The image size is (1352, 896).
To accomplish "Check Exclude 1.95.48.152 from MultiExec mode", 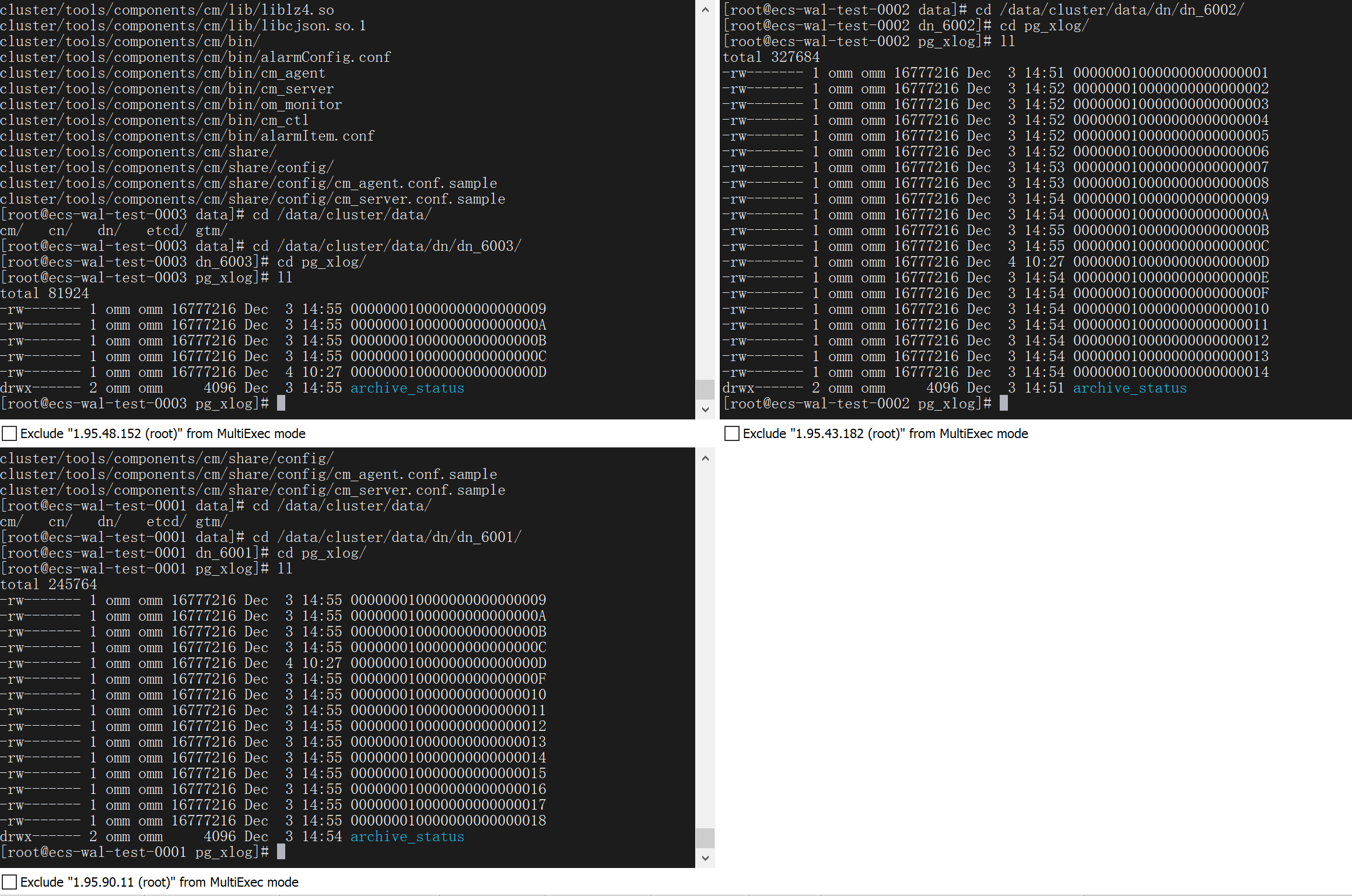I will click(x=9, y=433).
